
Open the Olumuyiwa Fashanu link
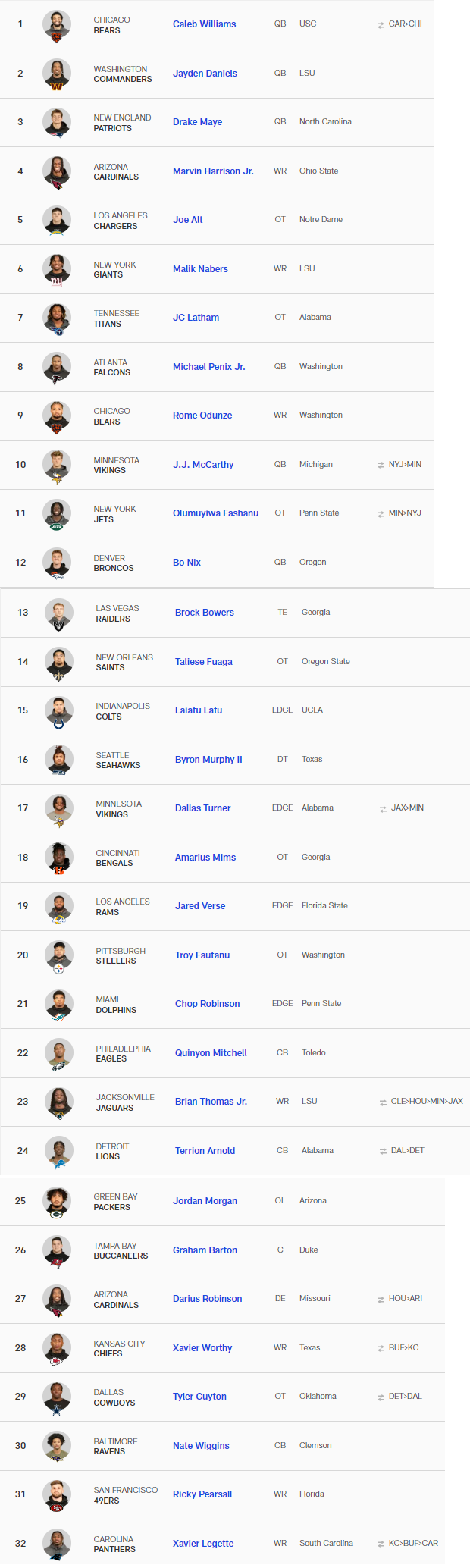coord(215,513)
